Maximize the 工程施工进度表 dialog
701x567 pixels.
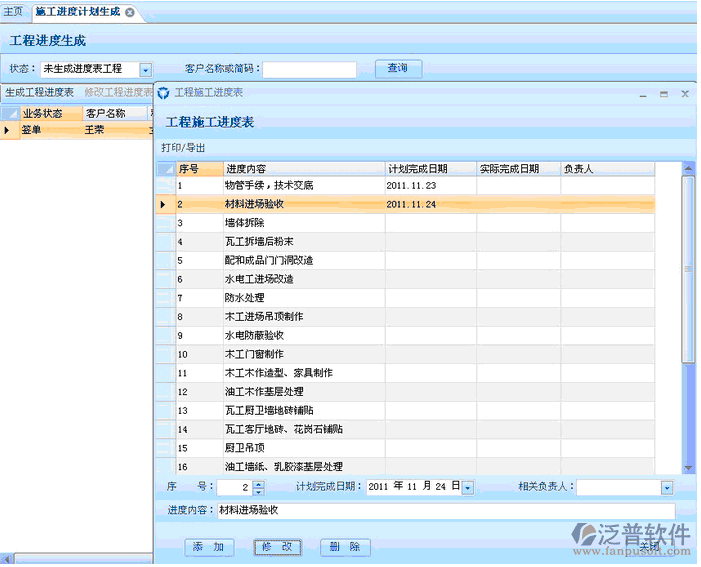click(663, 93)
